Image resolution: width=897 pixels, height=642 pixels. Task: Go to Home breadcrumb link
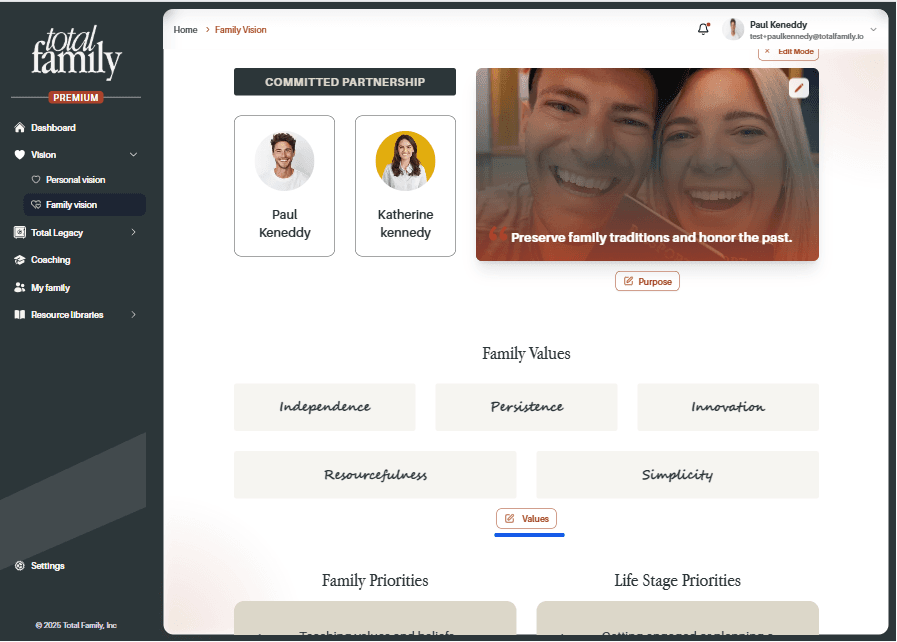pos(185,30)
